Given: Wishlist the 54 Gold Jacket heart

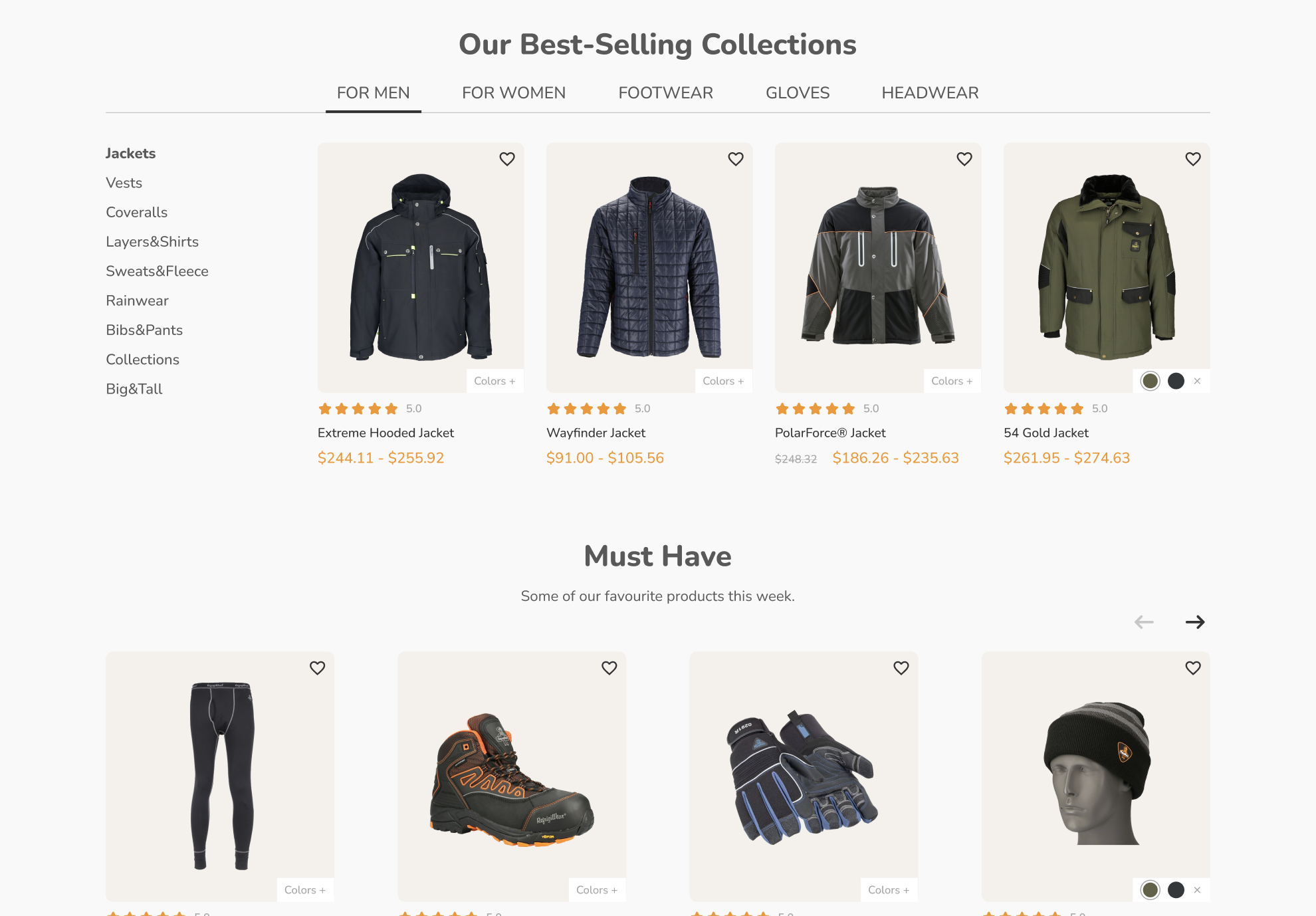Looking at the screenshot, I should [x=1193, y=159].
